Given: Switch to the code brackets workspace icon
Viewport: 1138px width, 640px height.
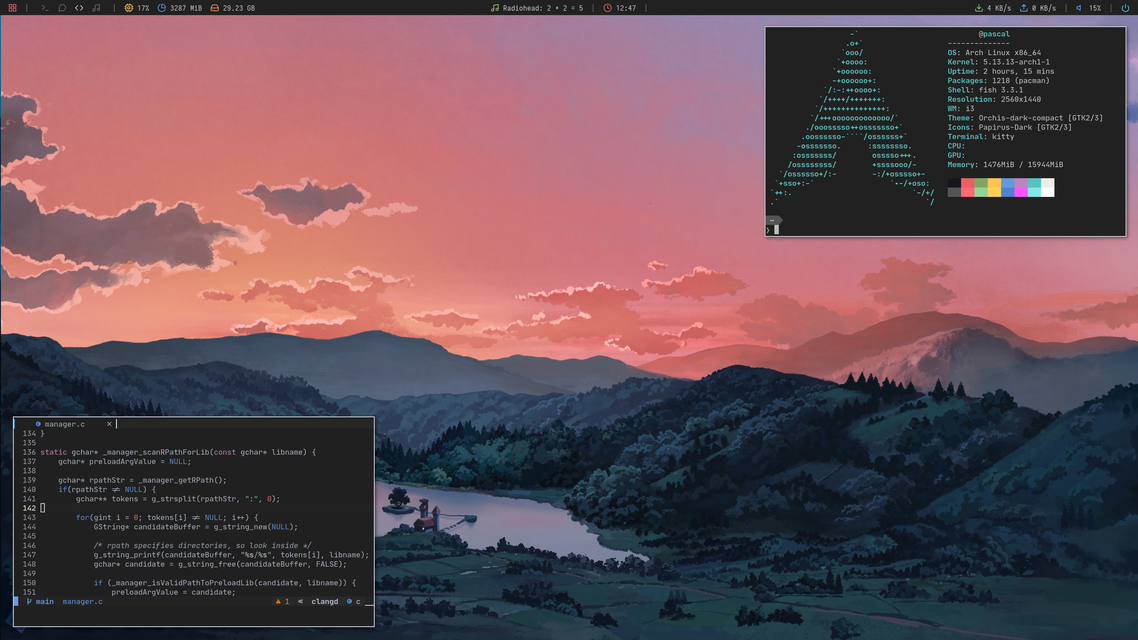Looking at the screenshot, I should (x=79, y=8).
